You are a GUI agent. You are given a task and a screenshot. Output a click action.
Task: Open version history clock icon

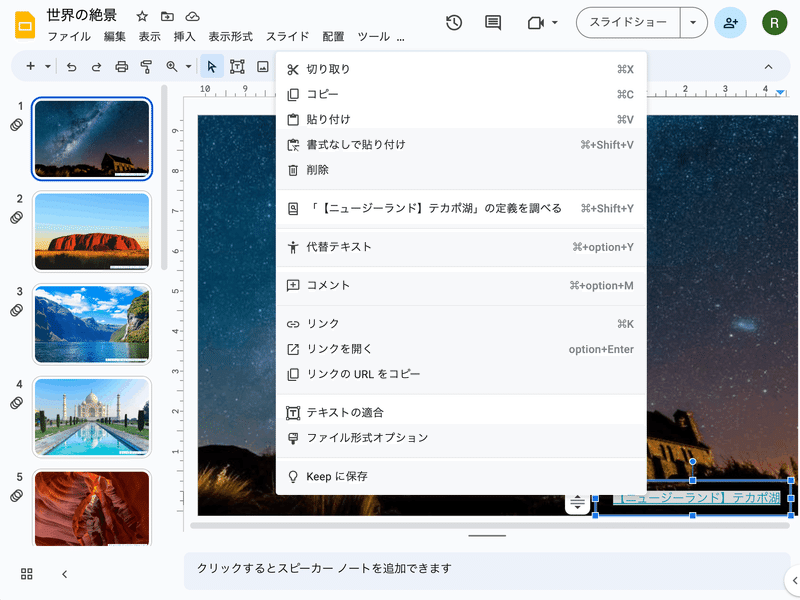(x=454, y=22)
